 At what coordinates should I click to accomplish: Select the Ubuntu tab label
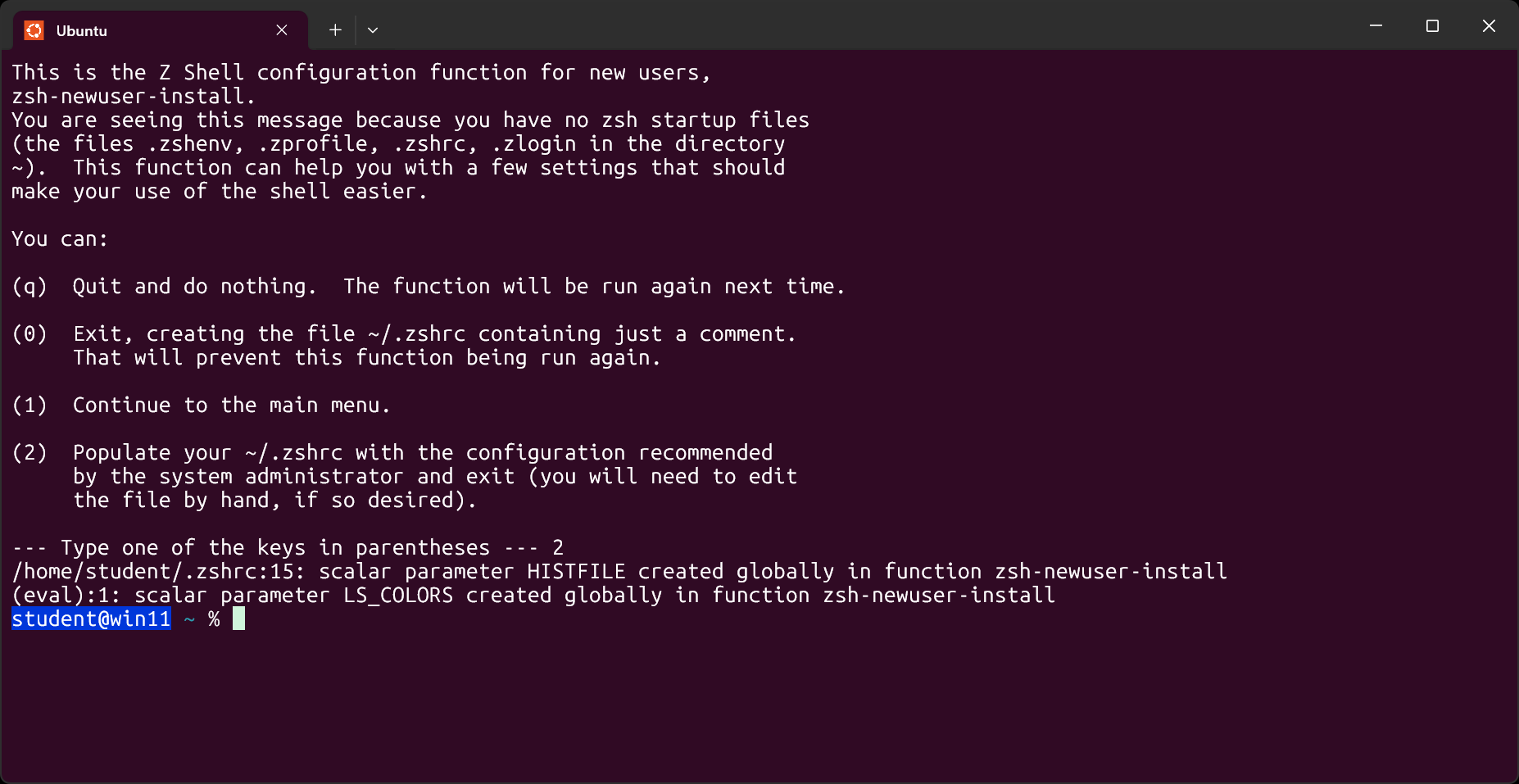81,30
